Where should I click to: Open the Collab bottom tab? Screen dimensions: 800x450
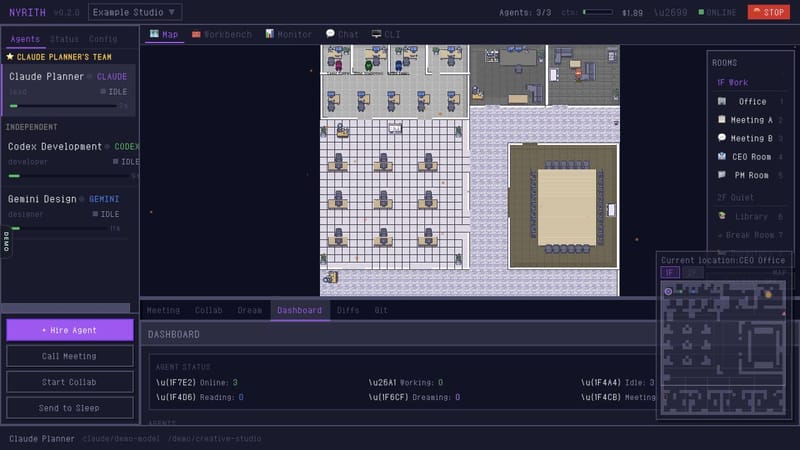click(209, 310)
